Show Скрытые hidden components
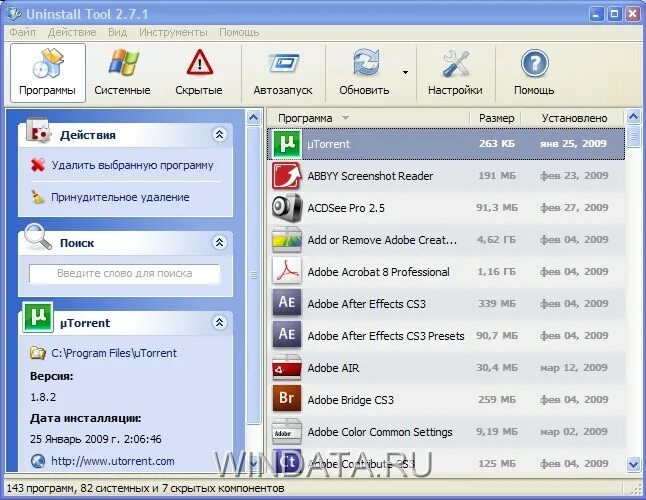This screenshot has width=646, height=500. pos(199,73)
